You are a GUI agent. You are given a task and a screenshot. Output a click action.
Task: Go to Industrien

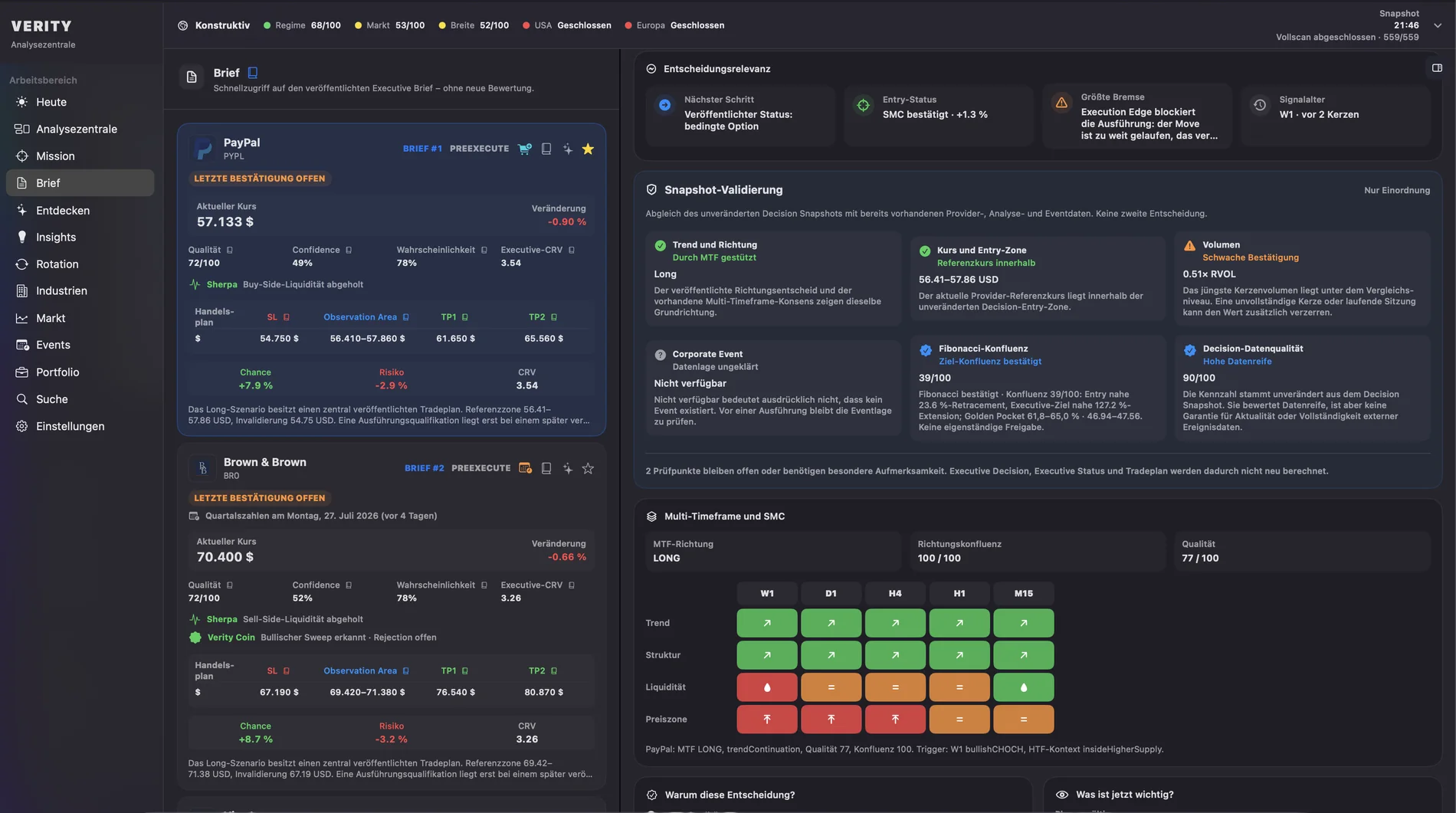pos(80,290)
